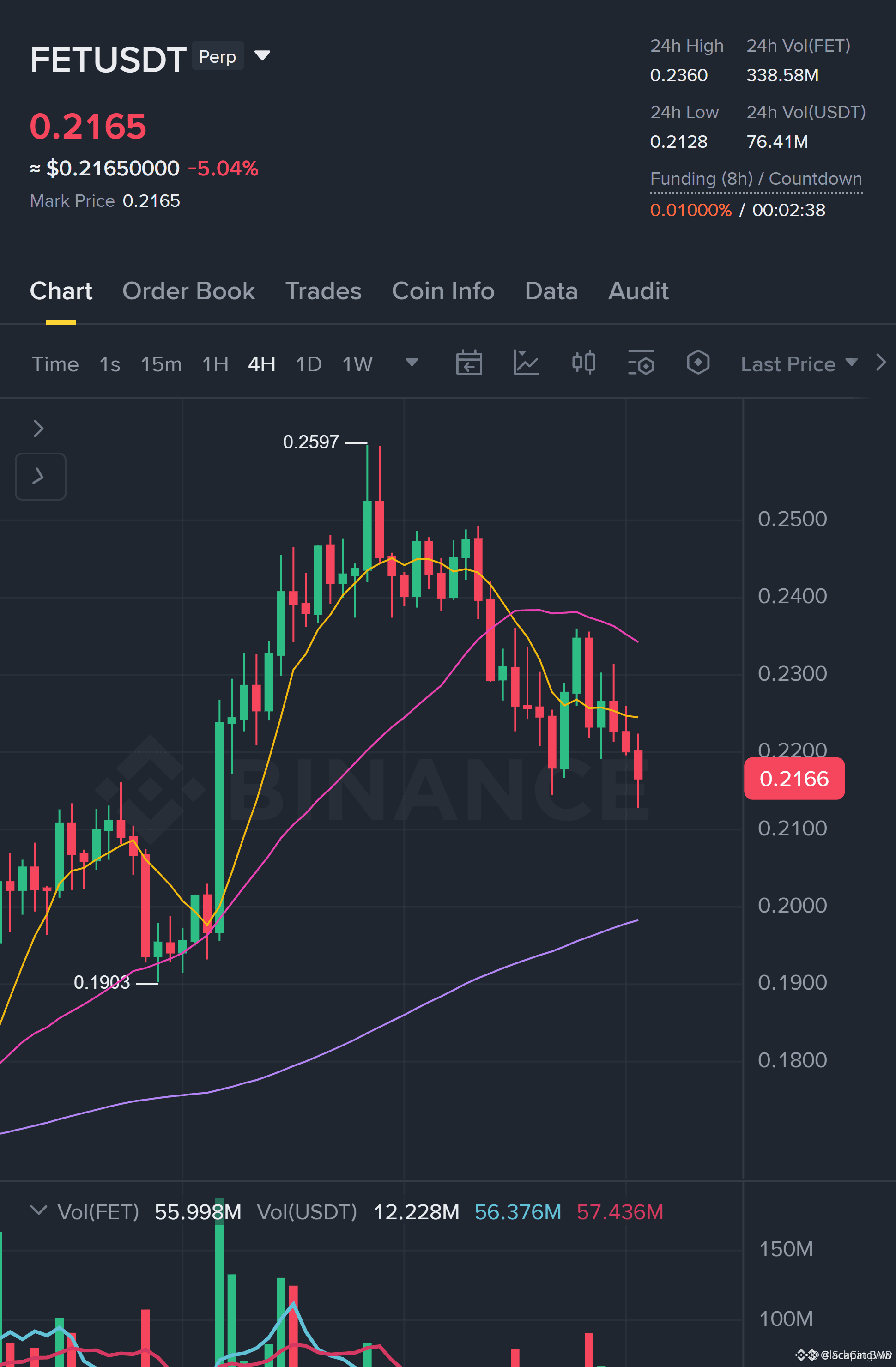Click the candlestick chart type icon
The image size is (896, 1367).
583,363
